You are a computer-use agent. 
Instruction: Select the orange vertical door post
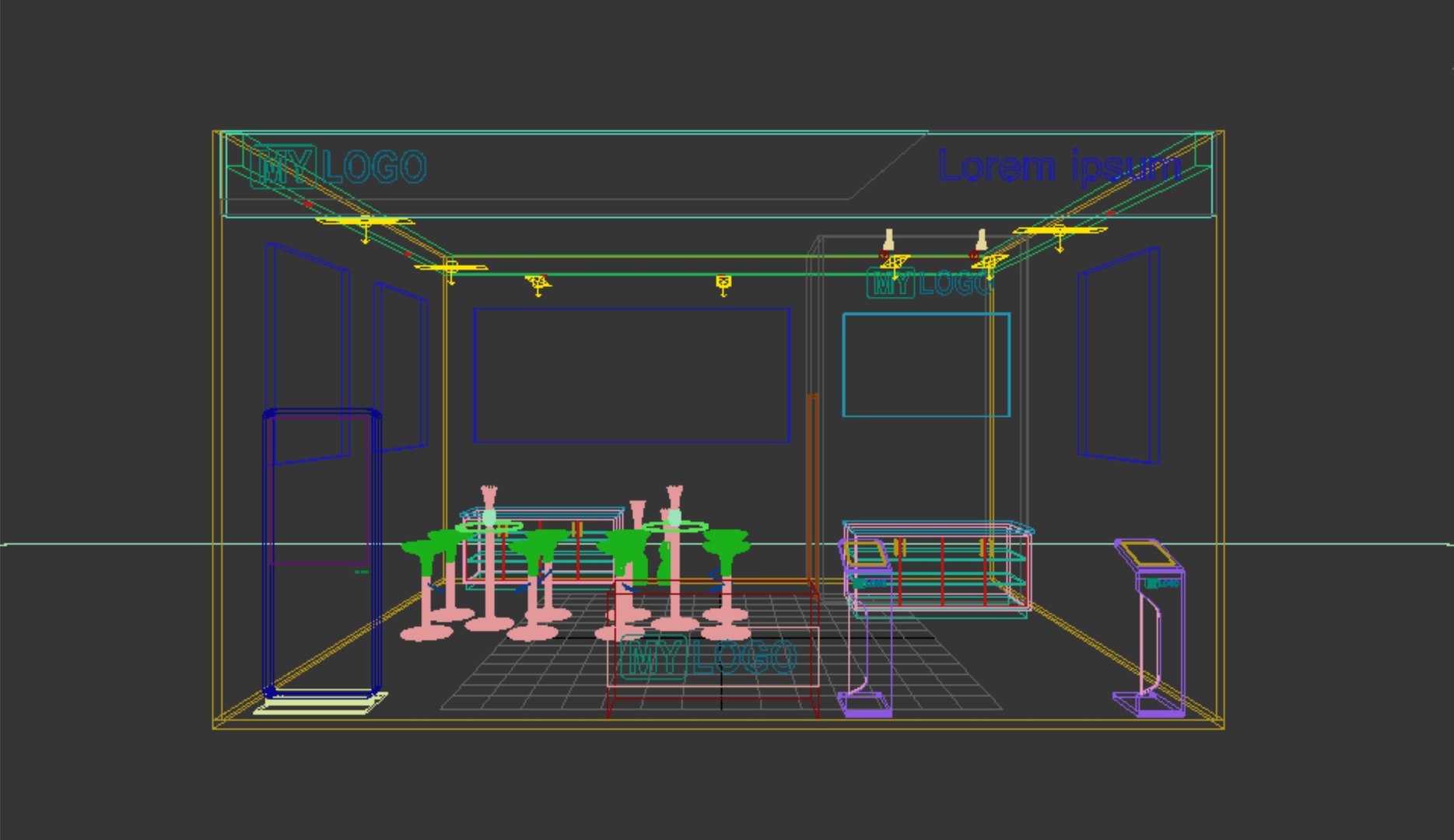pyautogui.click(x=812, y=488)
